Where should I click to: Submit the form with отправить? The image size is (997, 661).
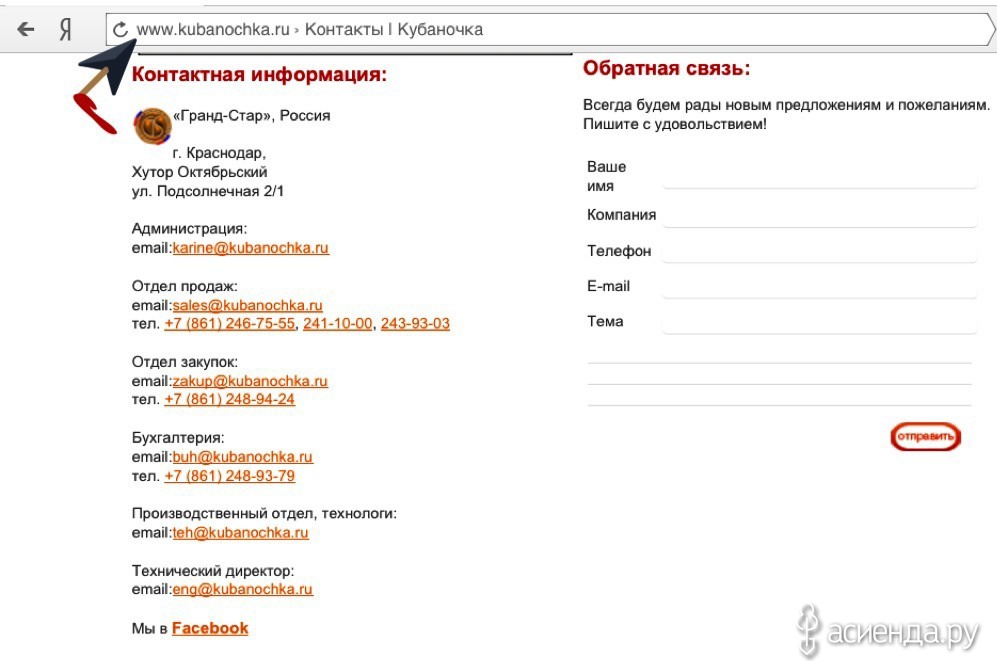click(925, 437)
